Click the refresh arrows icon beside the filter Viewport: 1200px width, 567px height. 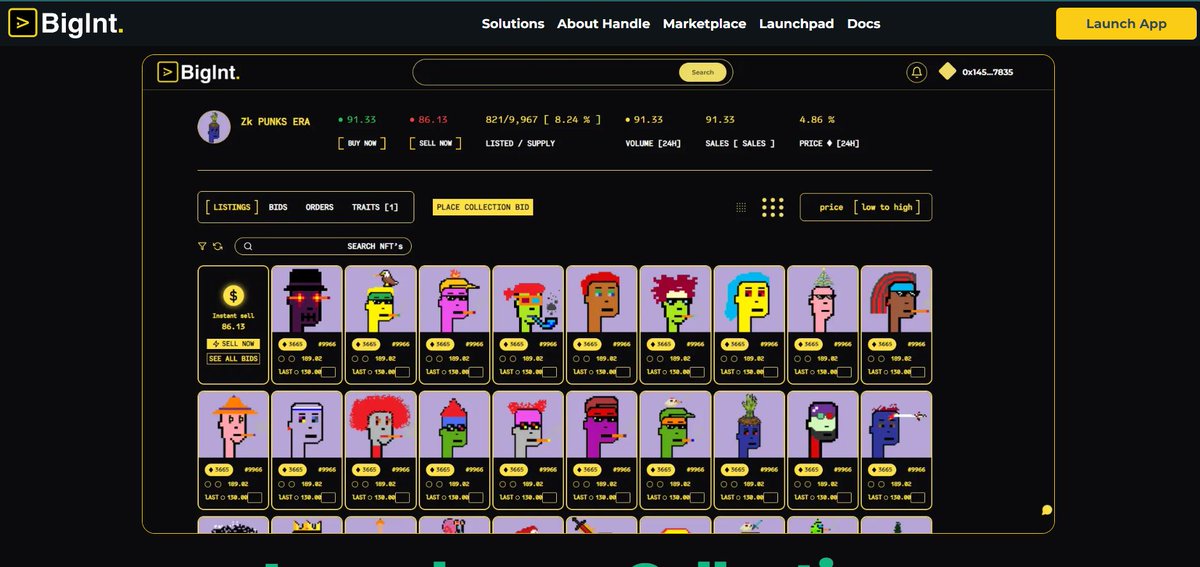pos(217,246)
